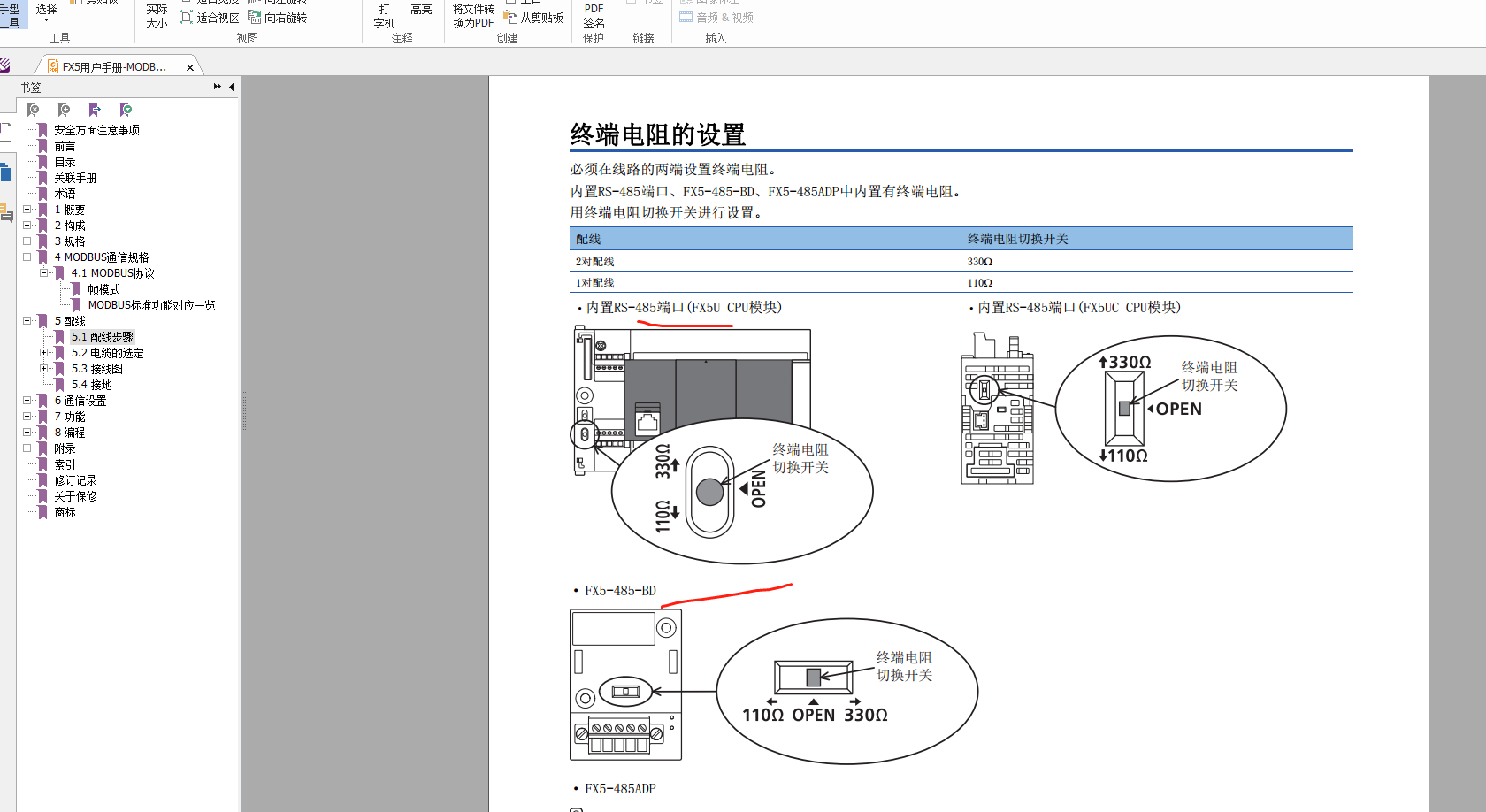This screenshot has height=812, width=1486.
Task: Click the first bookmark toolbar icon
Action: coord(33,110)
